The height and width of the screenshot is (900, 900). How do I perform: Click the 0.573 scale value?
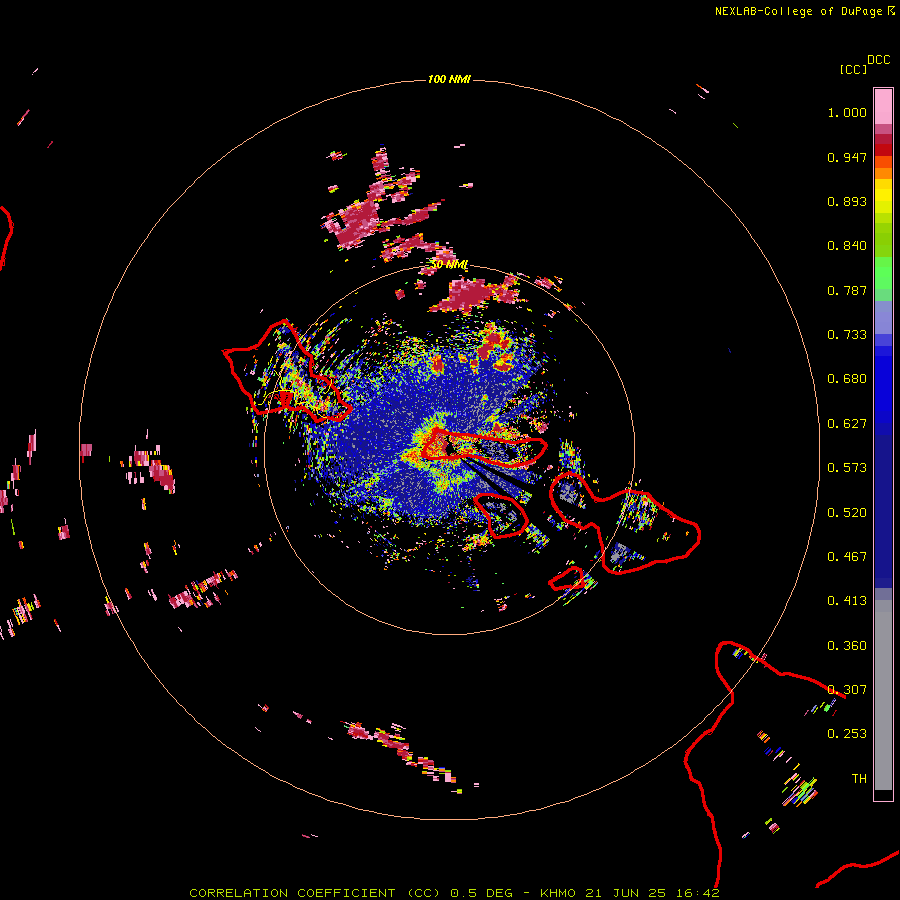[847, 468]
